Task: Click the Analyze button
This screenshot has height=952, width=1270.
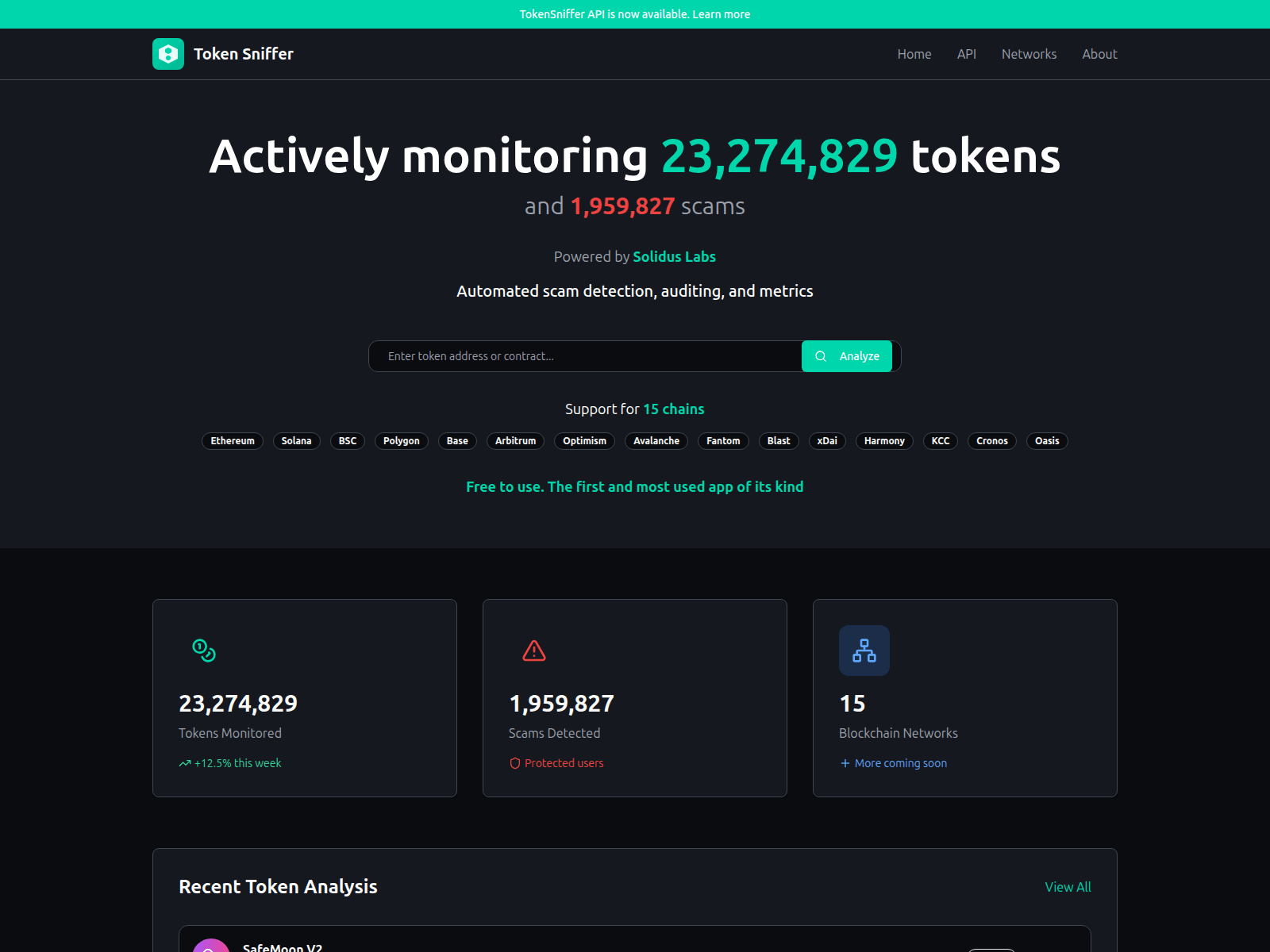Action: pyautogui.click(x=847, y=356)
